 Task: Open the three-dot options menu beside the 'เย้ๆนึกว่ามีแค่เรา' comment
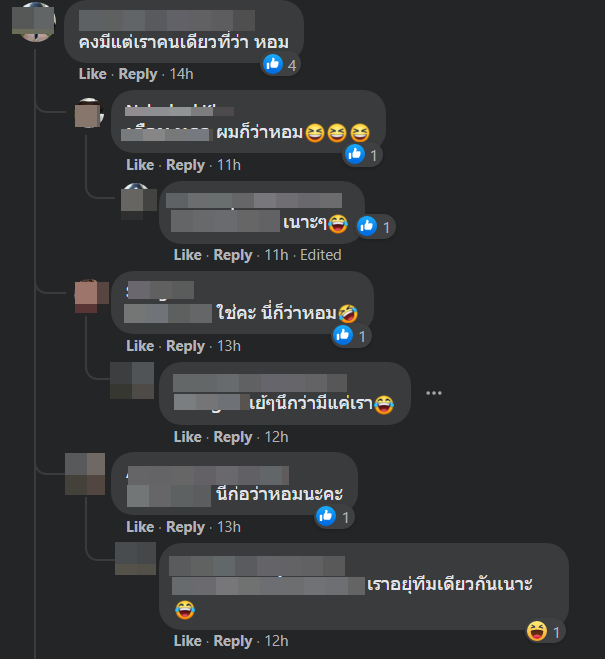coord(434,393)
